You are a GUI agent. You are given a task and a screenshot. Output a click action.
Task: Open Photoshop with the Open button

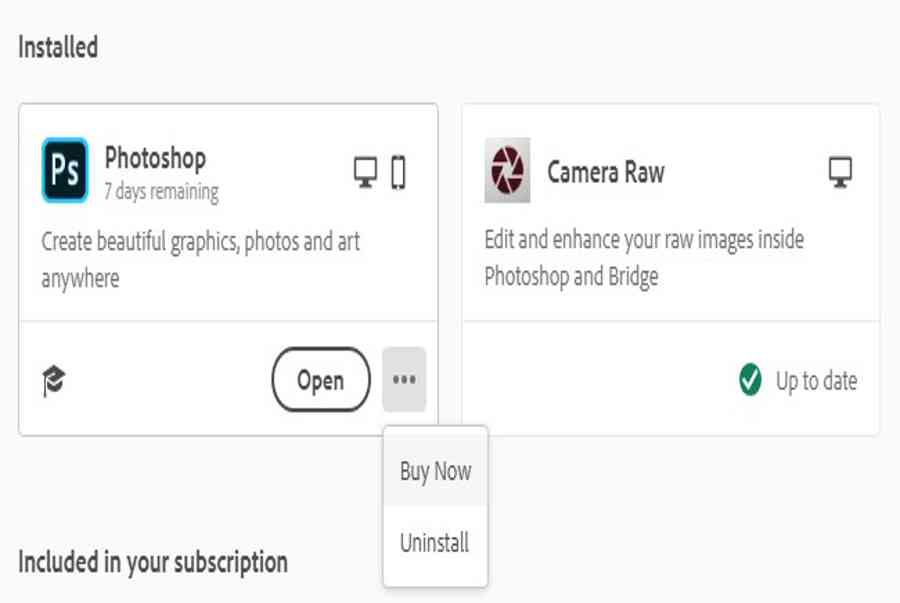pyautogui.click(x=321, y=379)
